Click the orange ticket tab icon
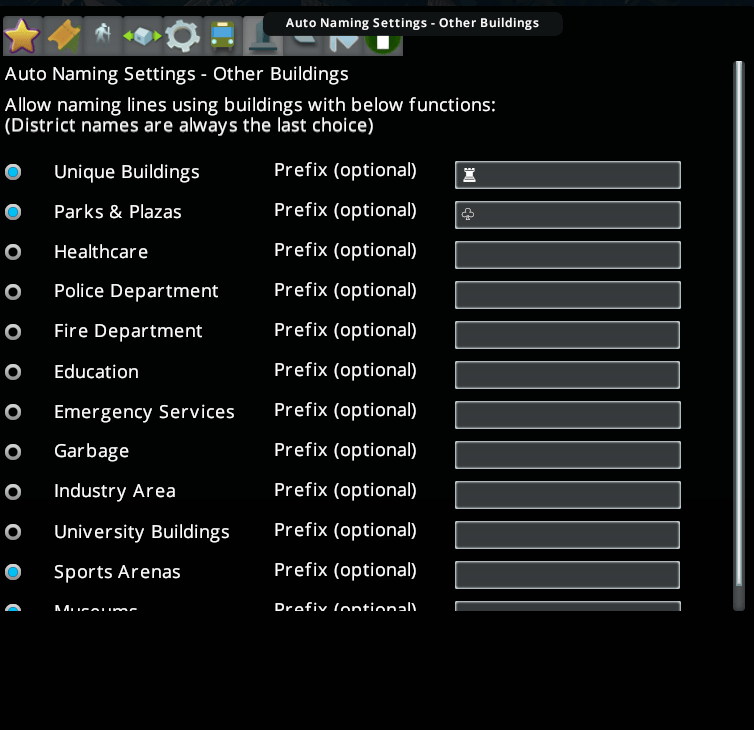 click(63, 36)
